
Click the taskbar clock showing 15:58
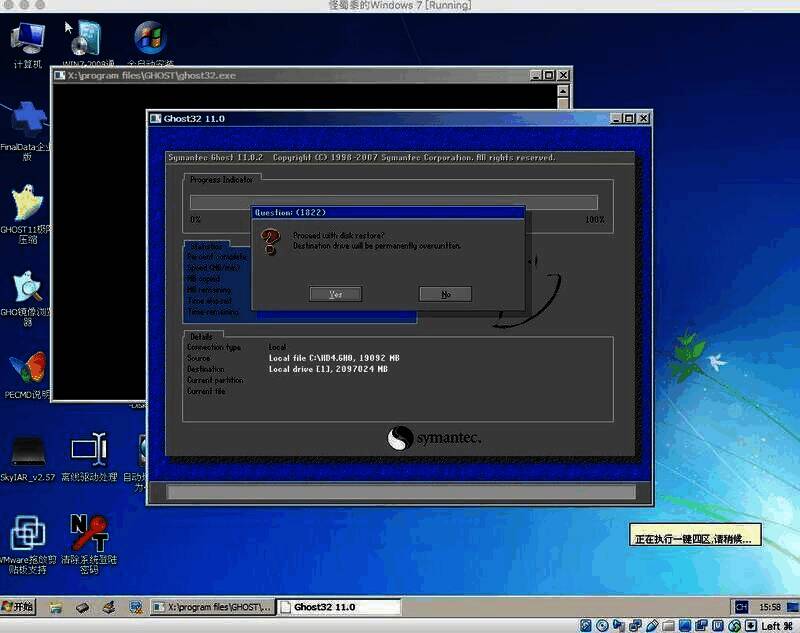[x=770, y=607]
